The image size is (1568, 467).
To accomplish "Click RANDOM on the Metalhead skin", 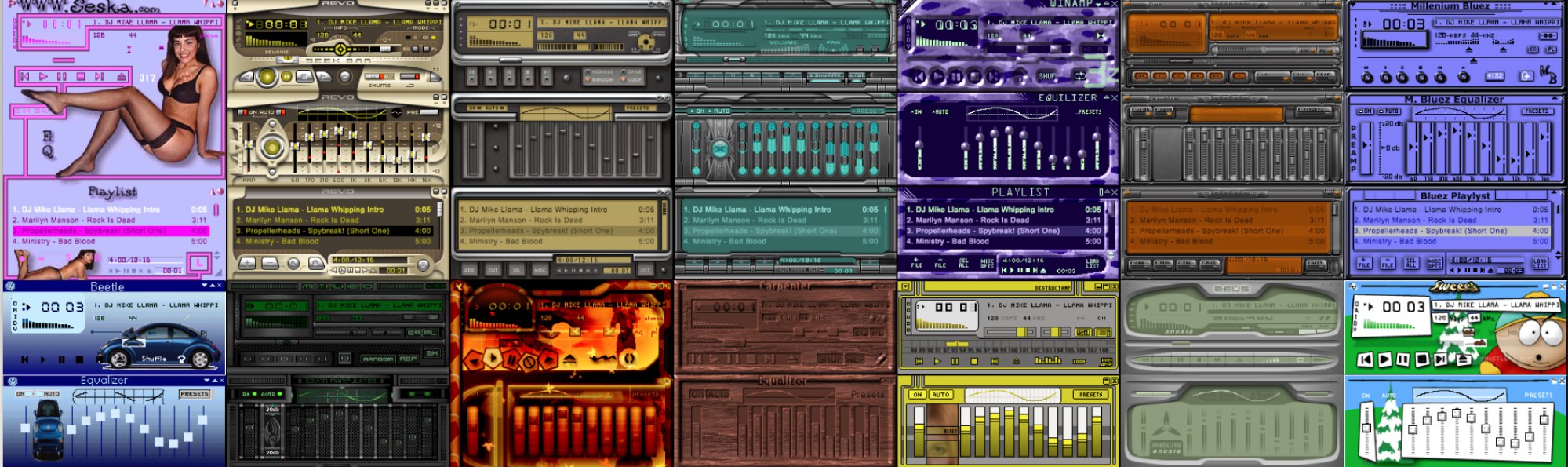I will pyautogui.click(x=378, y=359).
